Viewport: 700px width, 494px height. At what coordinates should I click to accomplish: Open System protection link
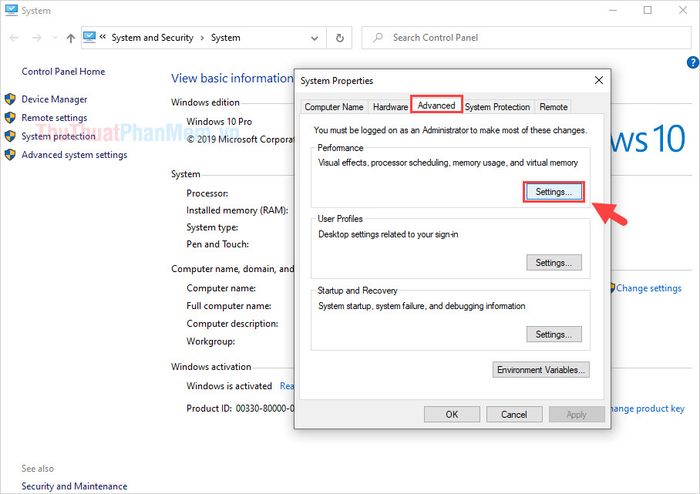58,136
